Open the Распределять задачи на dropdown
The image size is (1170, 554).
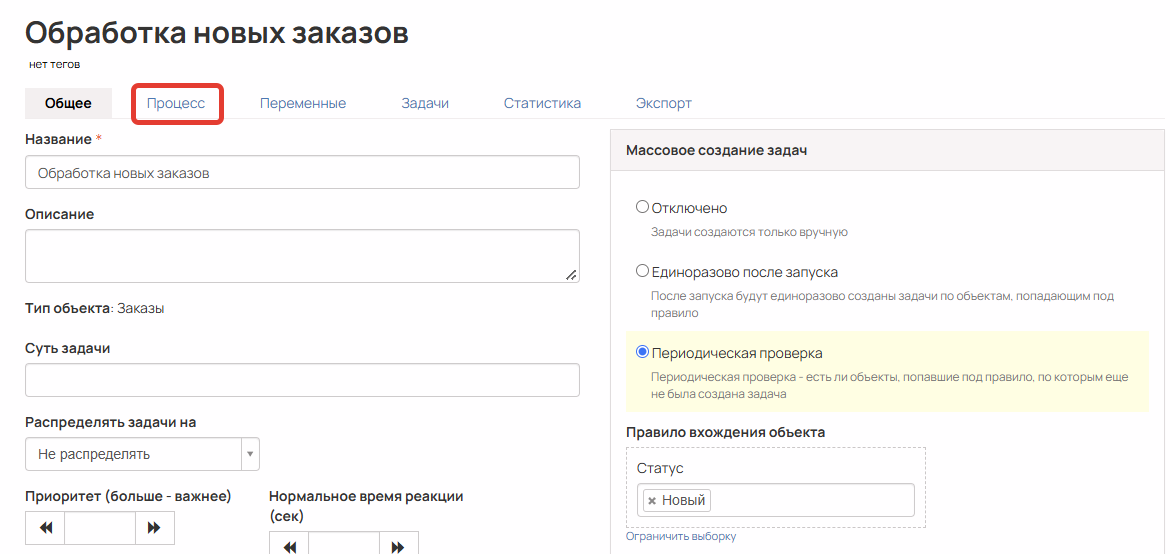[143, 454]
